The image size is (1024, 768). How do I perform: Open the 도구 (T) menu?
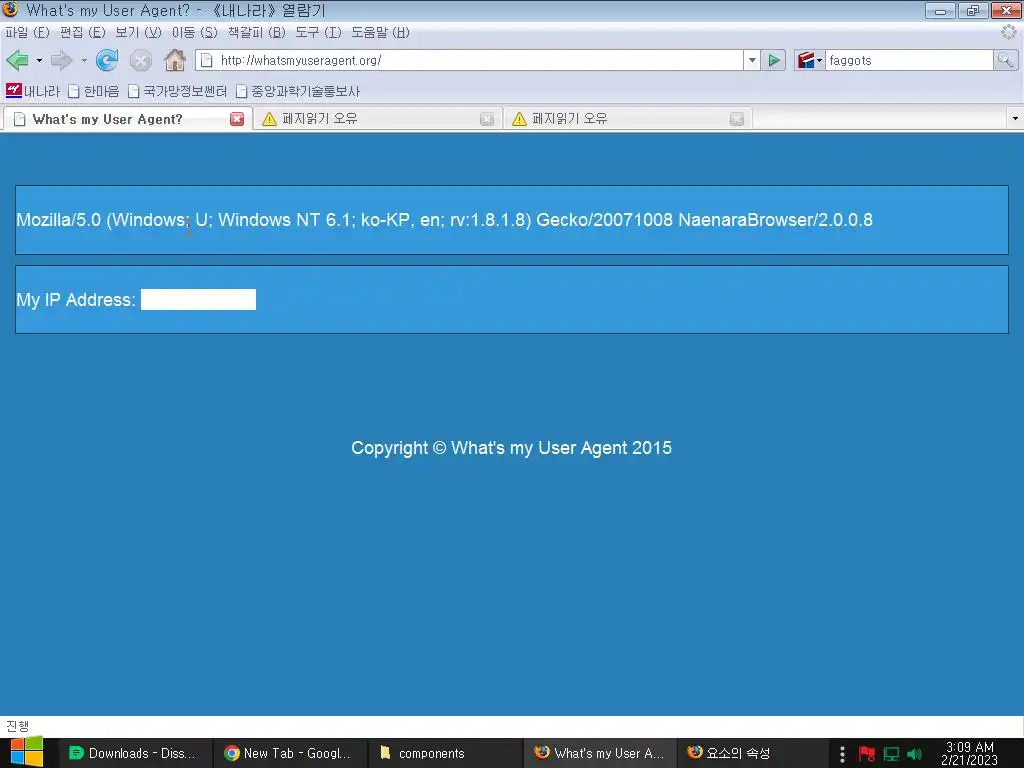[318, 32]
